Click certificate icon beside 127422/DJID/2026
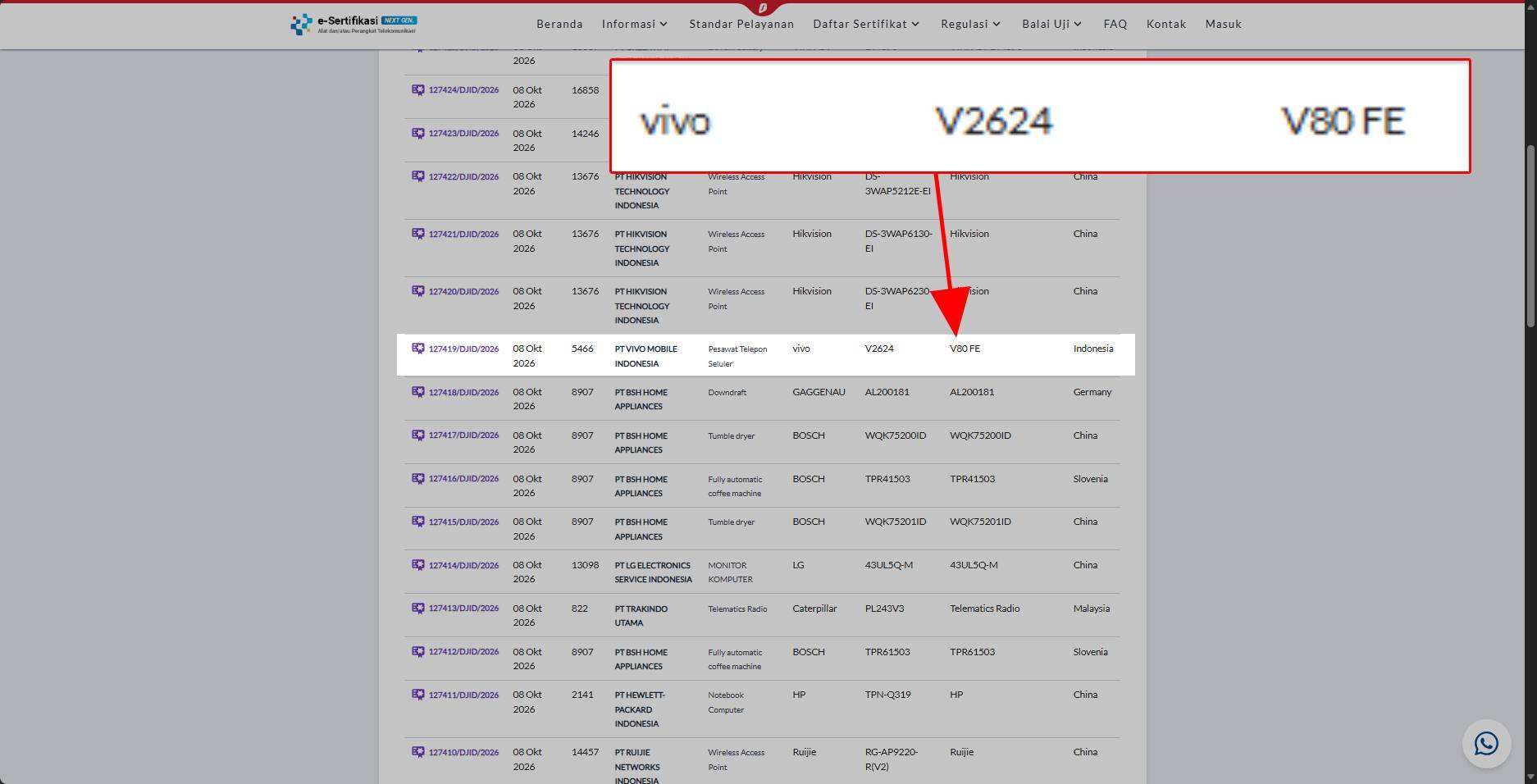The width and height of the screenshot is (1537, 784). click(418, 176)
